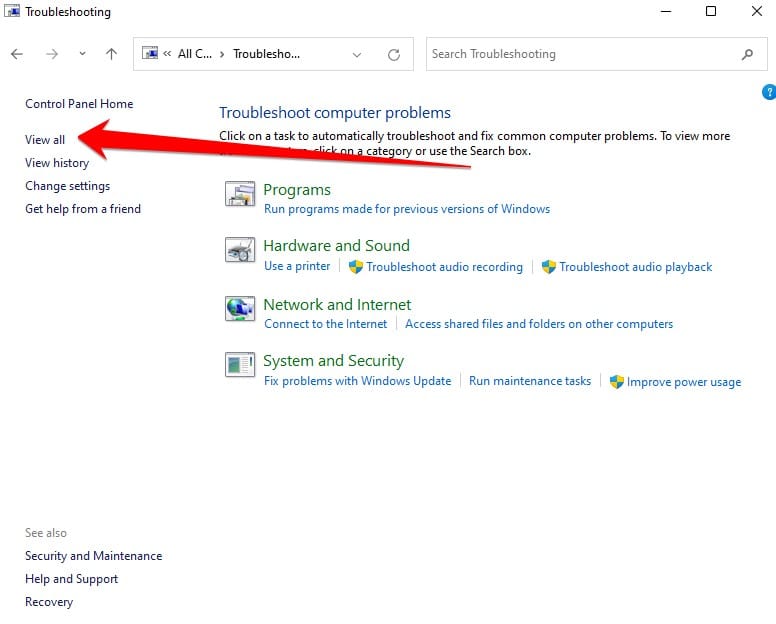Viewport: 776px width, 624px height.
Task: Click the search magnifier icon
Action: (747, 54)
